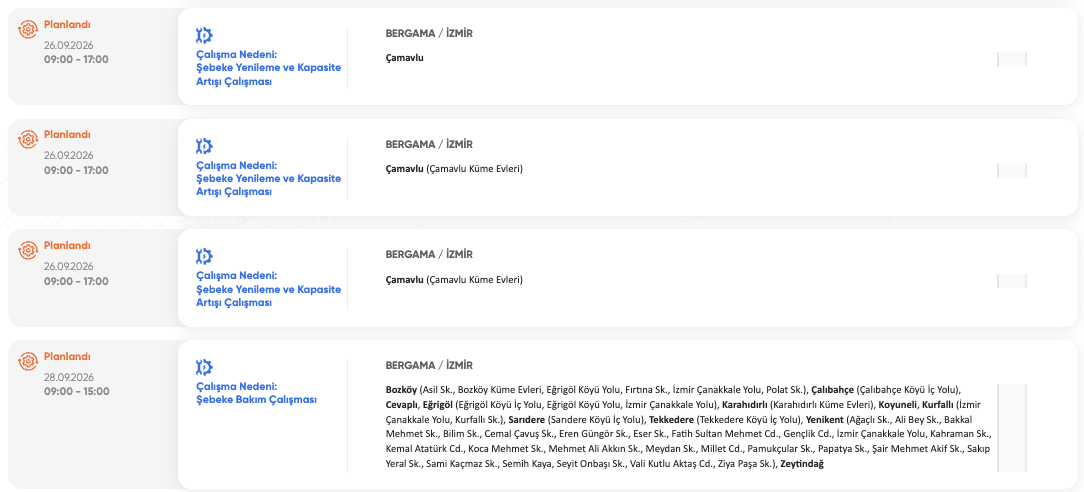Select the BERGAMA / İZMİR heading of the maintenance card
Image resolution: width=1084 pixels, height=492 pixels.
[429, 365]
